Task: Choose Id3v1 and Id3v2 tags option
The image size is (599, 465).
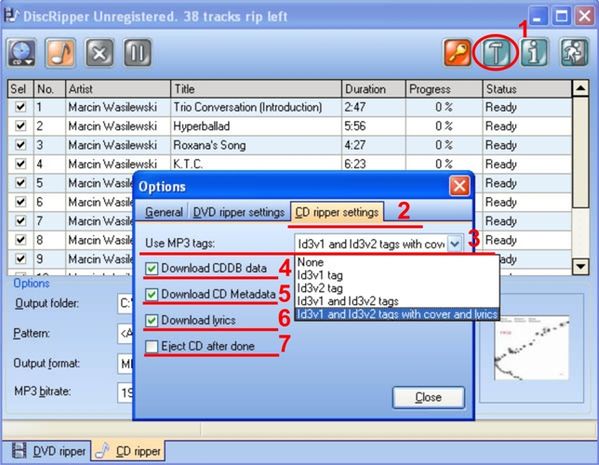Action: 397,301
